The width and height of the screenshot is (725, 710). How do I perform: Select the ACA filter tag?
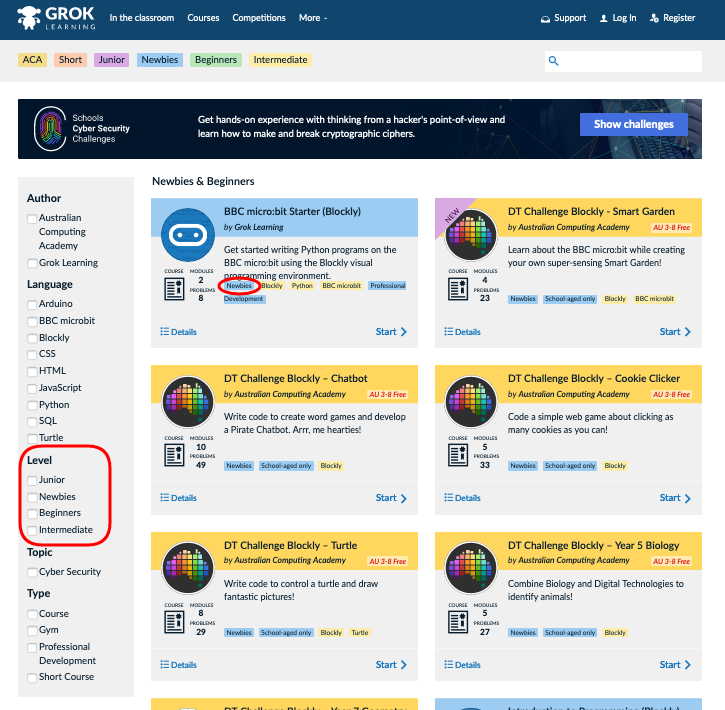(32, 60)
